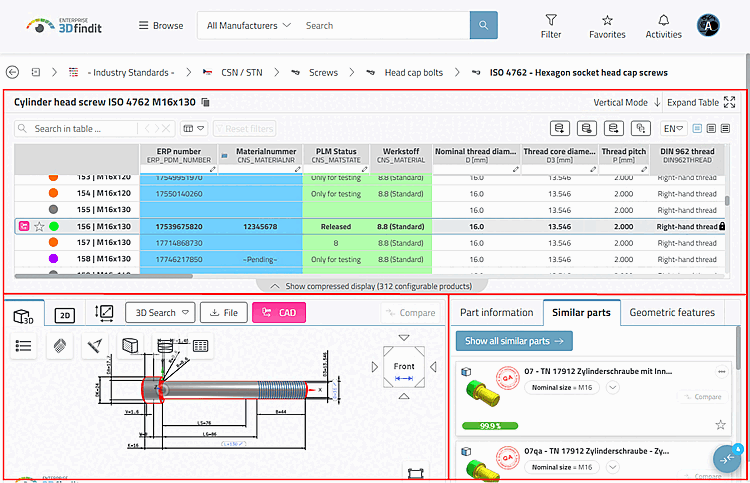750x483 pixels.
Task: Open the 3D Search dropdown
Action: (160, 312)
